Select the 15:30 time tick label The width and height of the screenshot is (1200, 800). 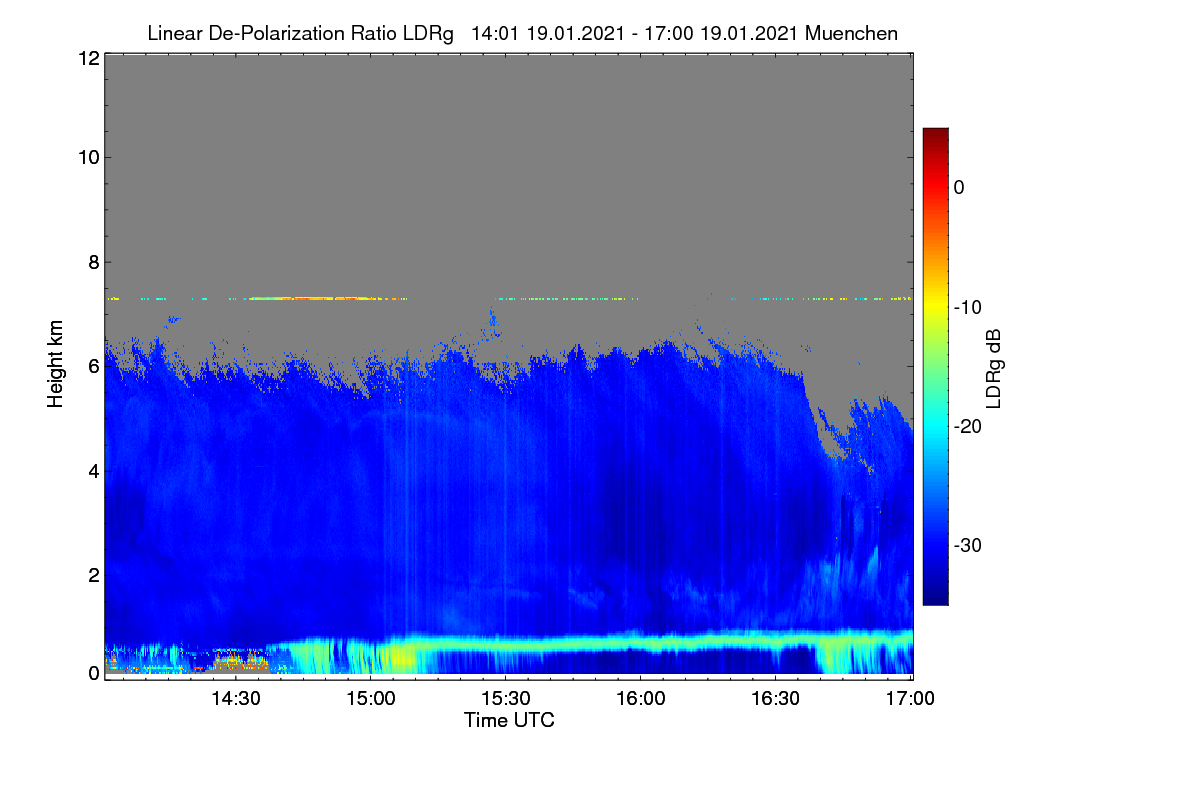pos(506,699)
